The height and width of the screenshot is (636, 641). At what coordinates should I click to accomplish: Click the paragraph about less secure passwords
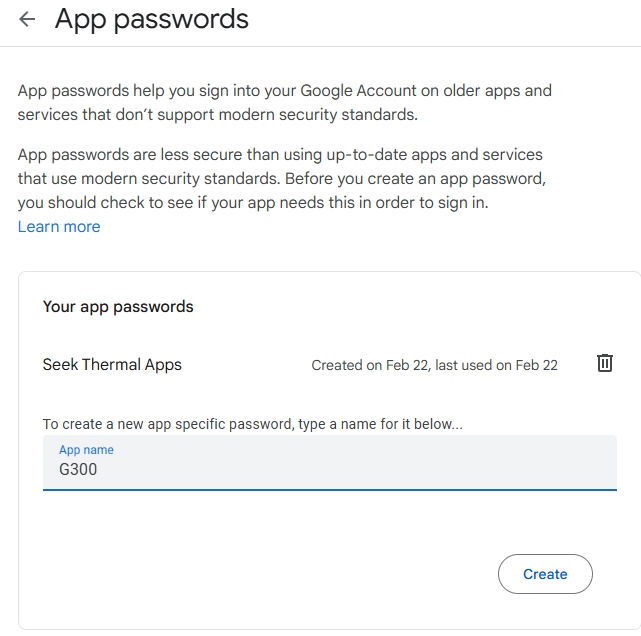click(282, 179)
